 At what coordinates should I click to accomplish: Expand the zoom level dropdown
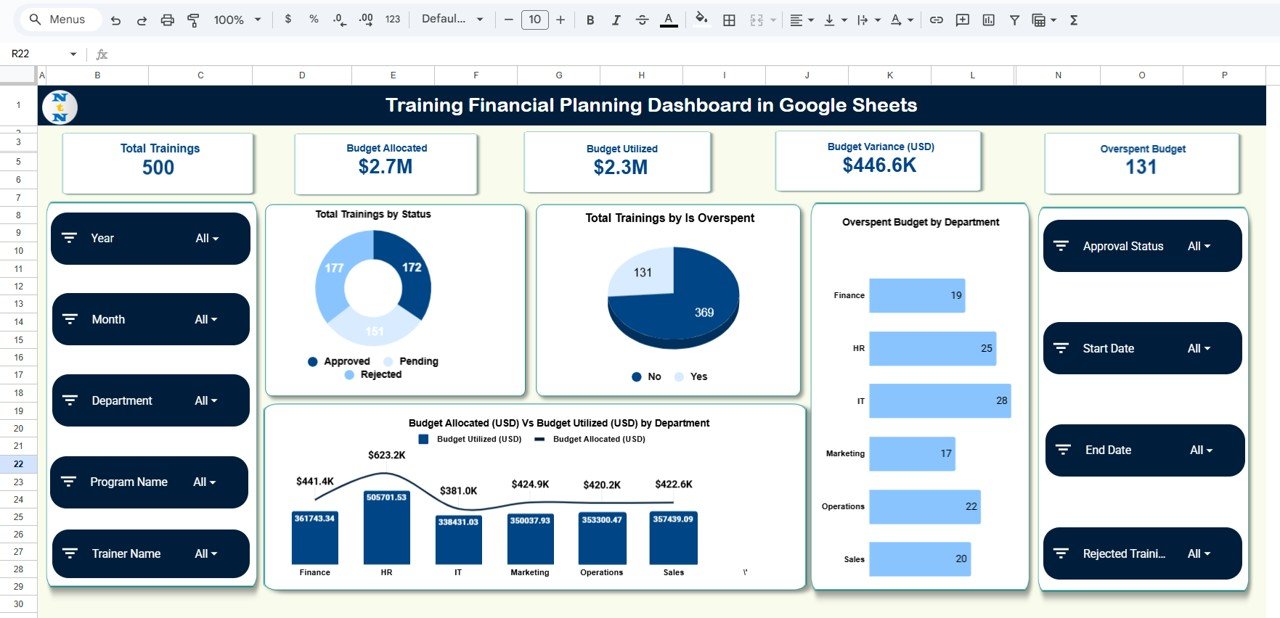point(256,19)
